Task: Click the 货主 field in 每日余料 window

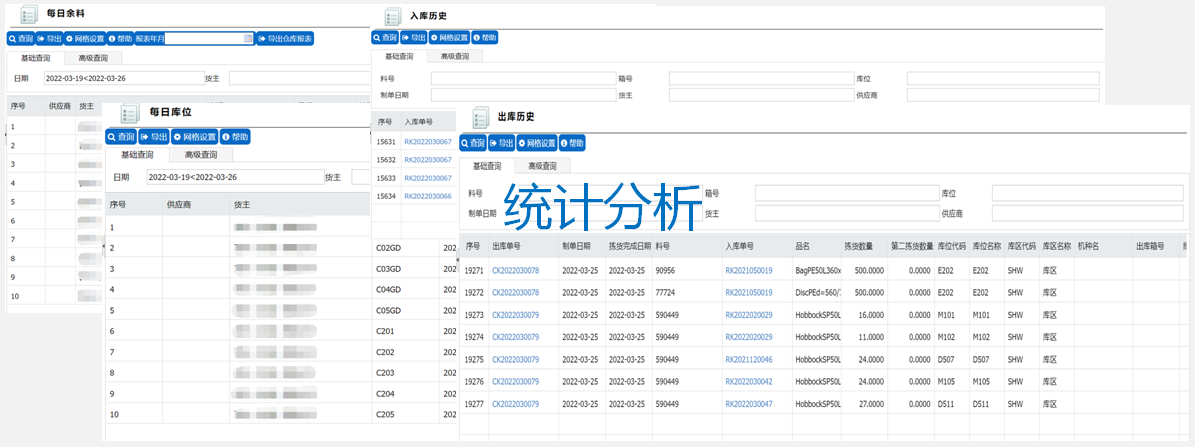Action: point(300,78)
